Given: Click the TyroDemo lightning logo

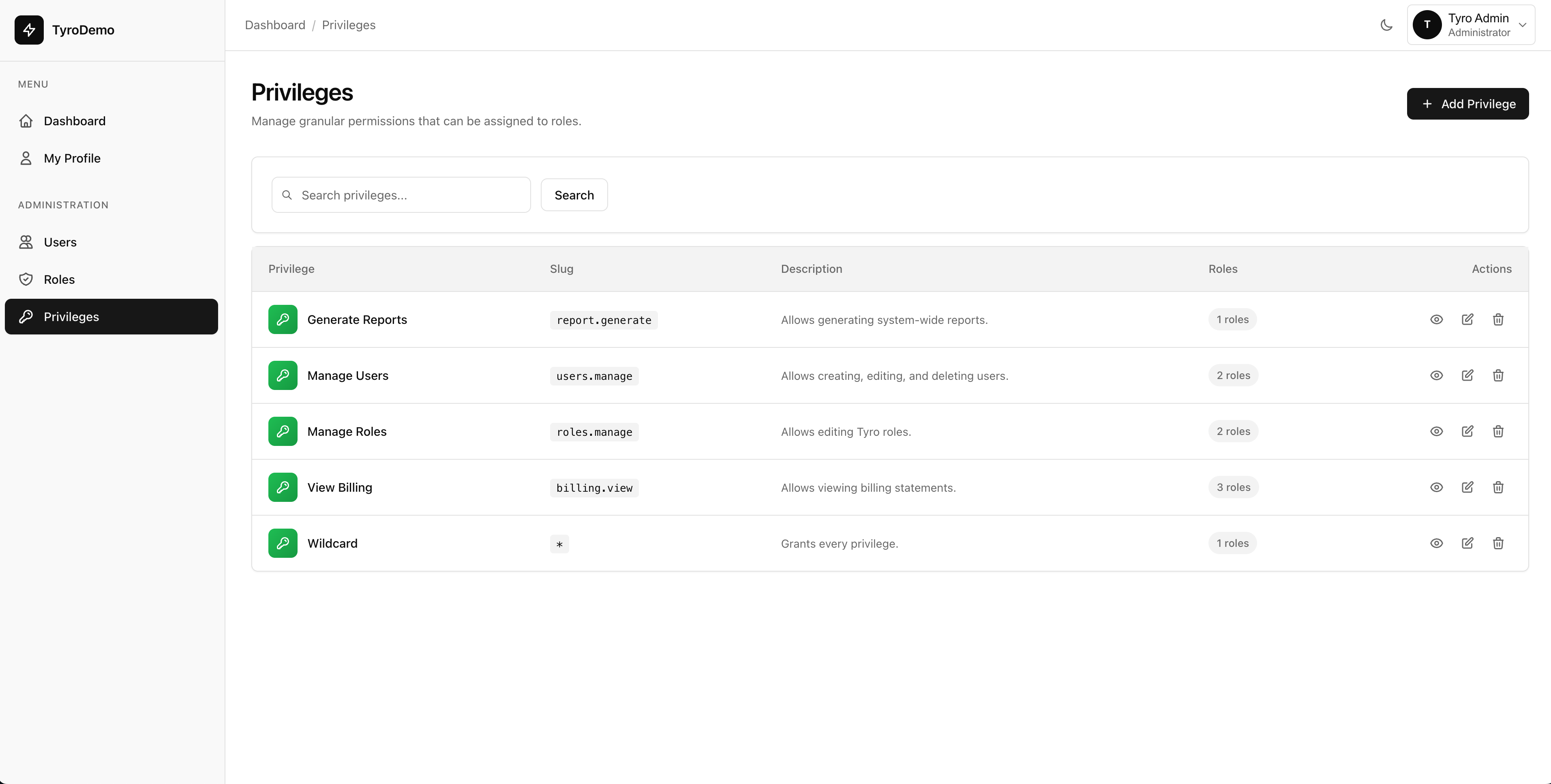Looking at the screenshot, I should [x=29, y=30].
